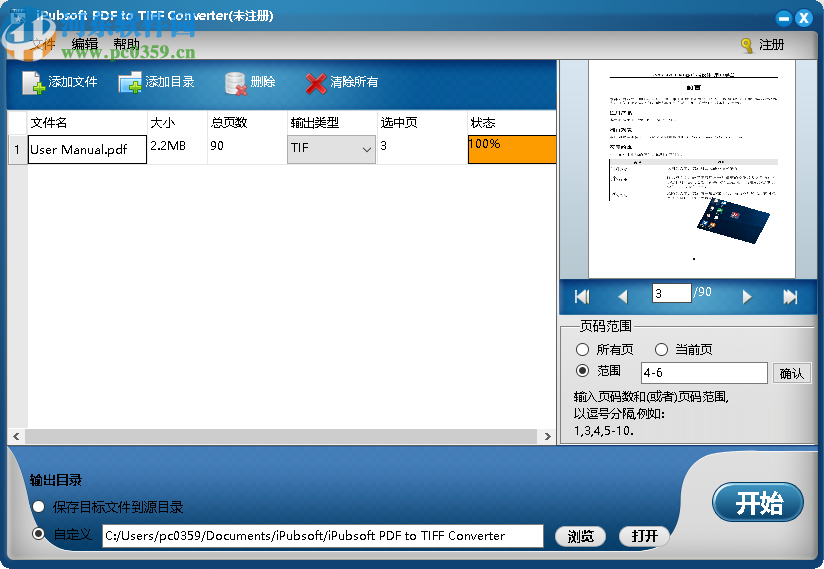Click the 100% orange progress bar

[512, 150]
